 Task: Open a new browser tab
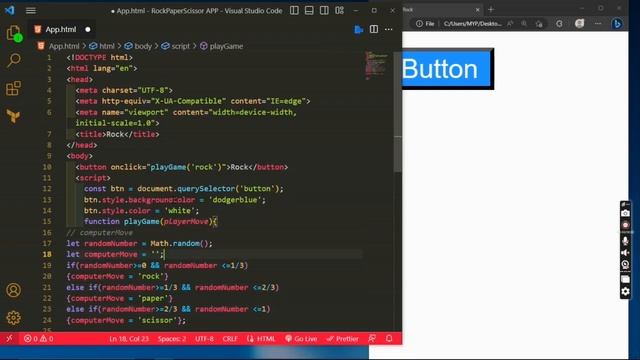tap(491, 9)
